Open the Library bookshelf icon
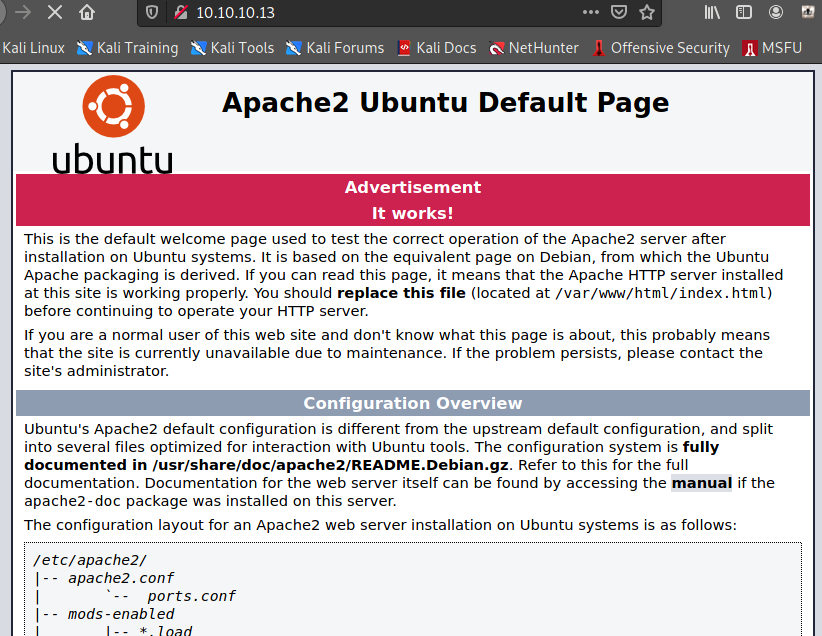The width and height of the screenshot is (822, 636). pyautogui.click(x=712, y=12)
